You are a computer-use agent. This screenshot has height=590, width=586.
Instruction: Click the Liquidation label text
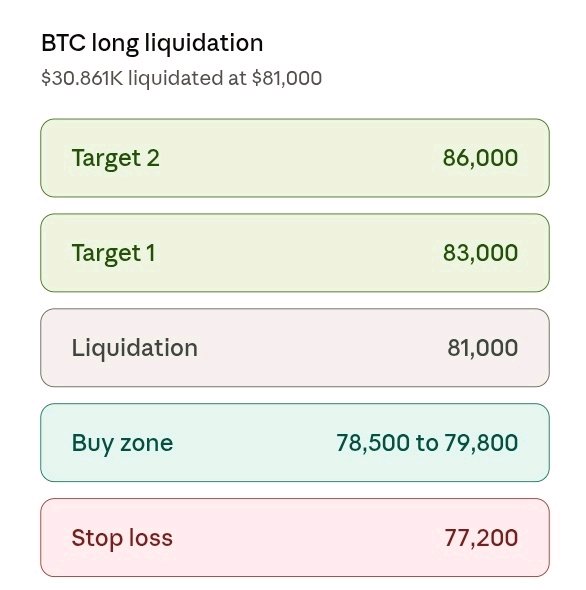(134, 348)
